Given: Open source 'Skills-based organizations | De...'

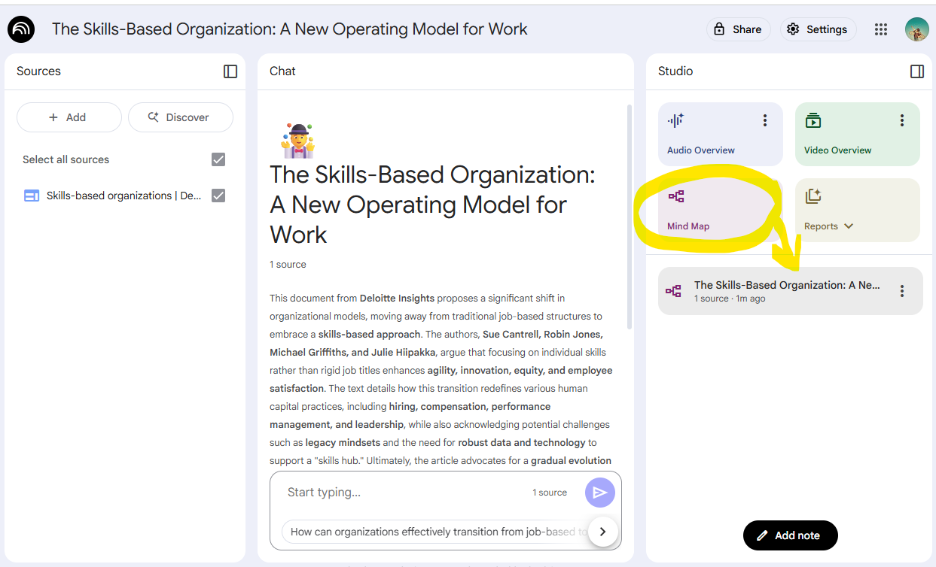Looking at the screenshot, I should [x=124, y=196].
